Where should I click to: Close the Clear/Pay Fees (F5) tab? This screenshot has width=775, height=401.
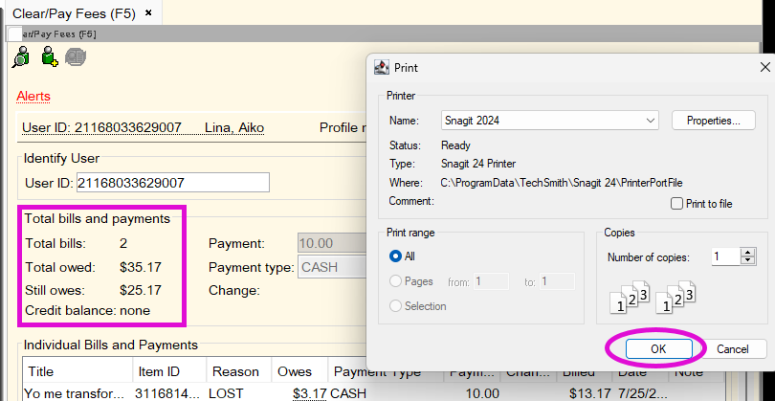click(148, 13)
